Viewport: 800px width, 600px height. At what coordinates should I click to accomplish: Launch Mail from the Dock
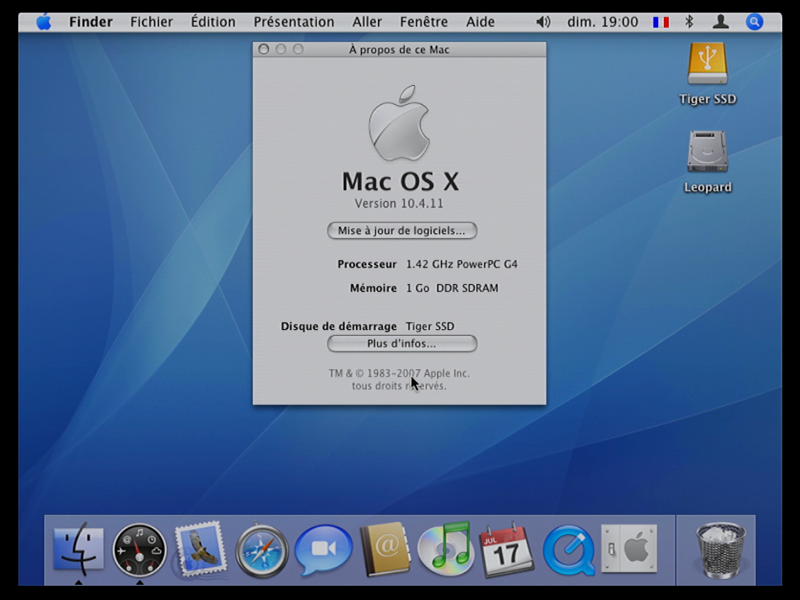coord(200,549)
